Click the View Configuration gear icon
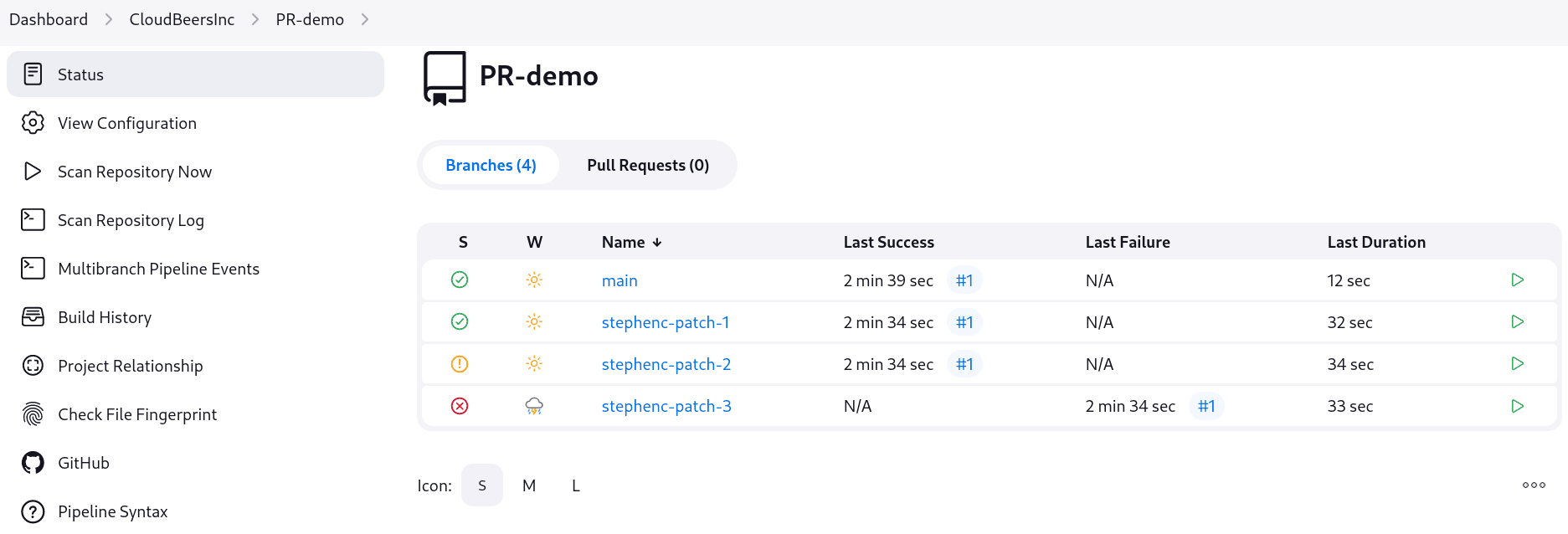This screenshot has width=1568, height=534. pos(33,123)
